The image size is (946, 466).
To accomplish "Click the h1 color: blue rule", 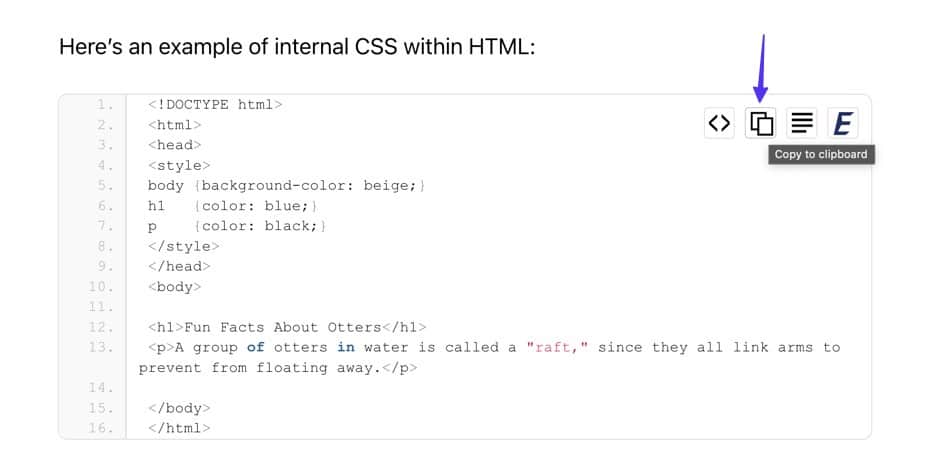I will (233, 206).
